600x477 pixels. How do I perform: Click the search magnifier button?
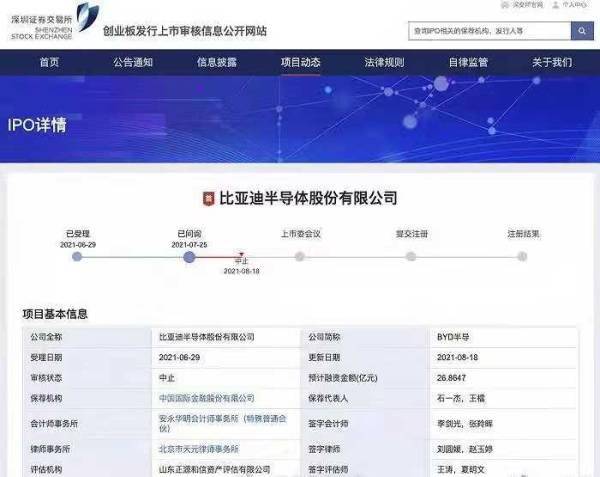[581, 31]
